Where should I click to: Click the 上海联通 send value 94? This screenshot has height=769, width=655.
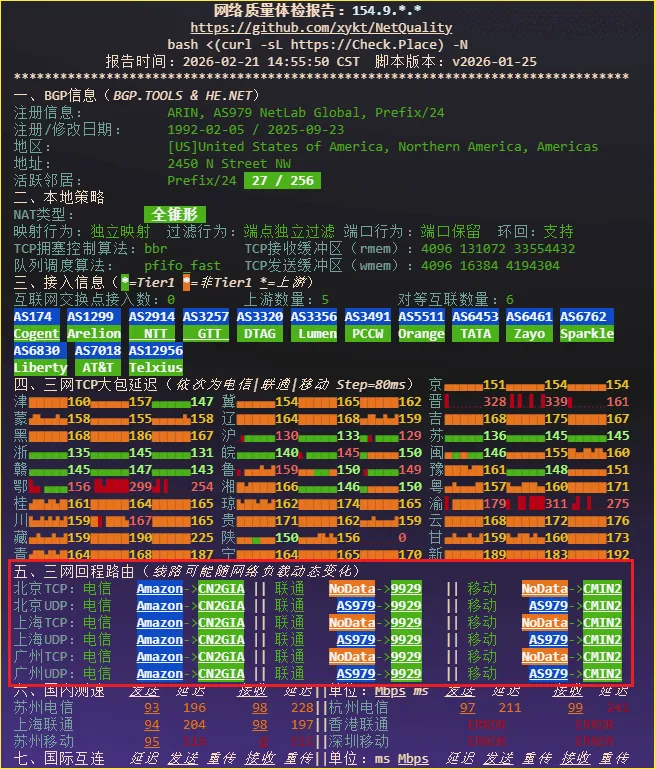[x=151, y=724]
